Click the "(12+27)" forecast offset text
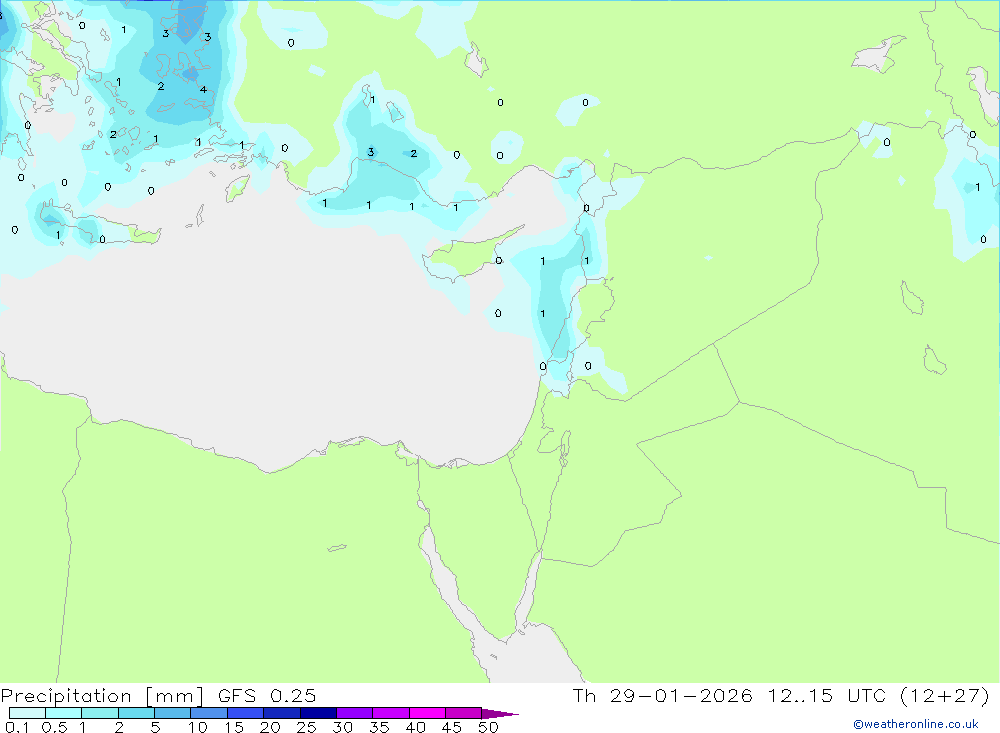 coord(945,695)
